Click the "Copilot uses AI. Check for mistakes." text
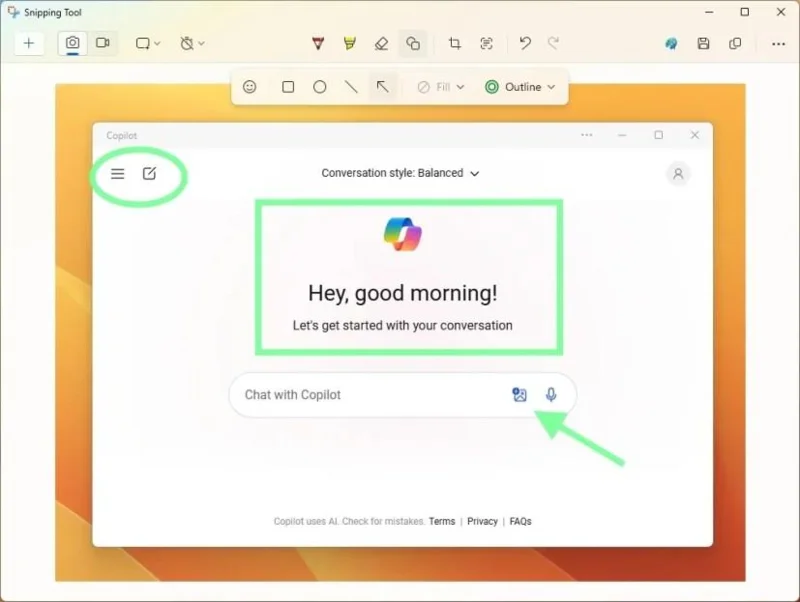Image resolution: width=800 pixels, height=602 pixels. tap(349, 521)
